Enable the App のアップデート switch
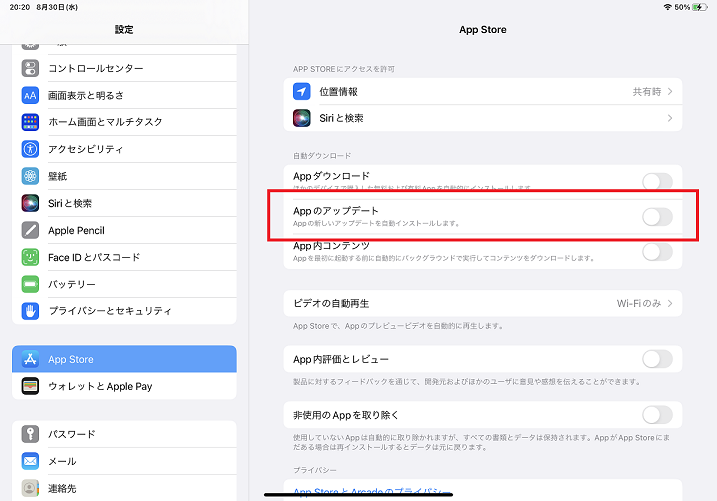The width and height of the screenshot is (717, 501). [657, 217]
